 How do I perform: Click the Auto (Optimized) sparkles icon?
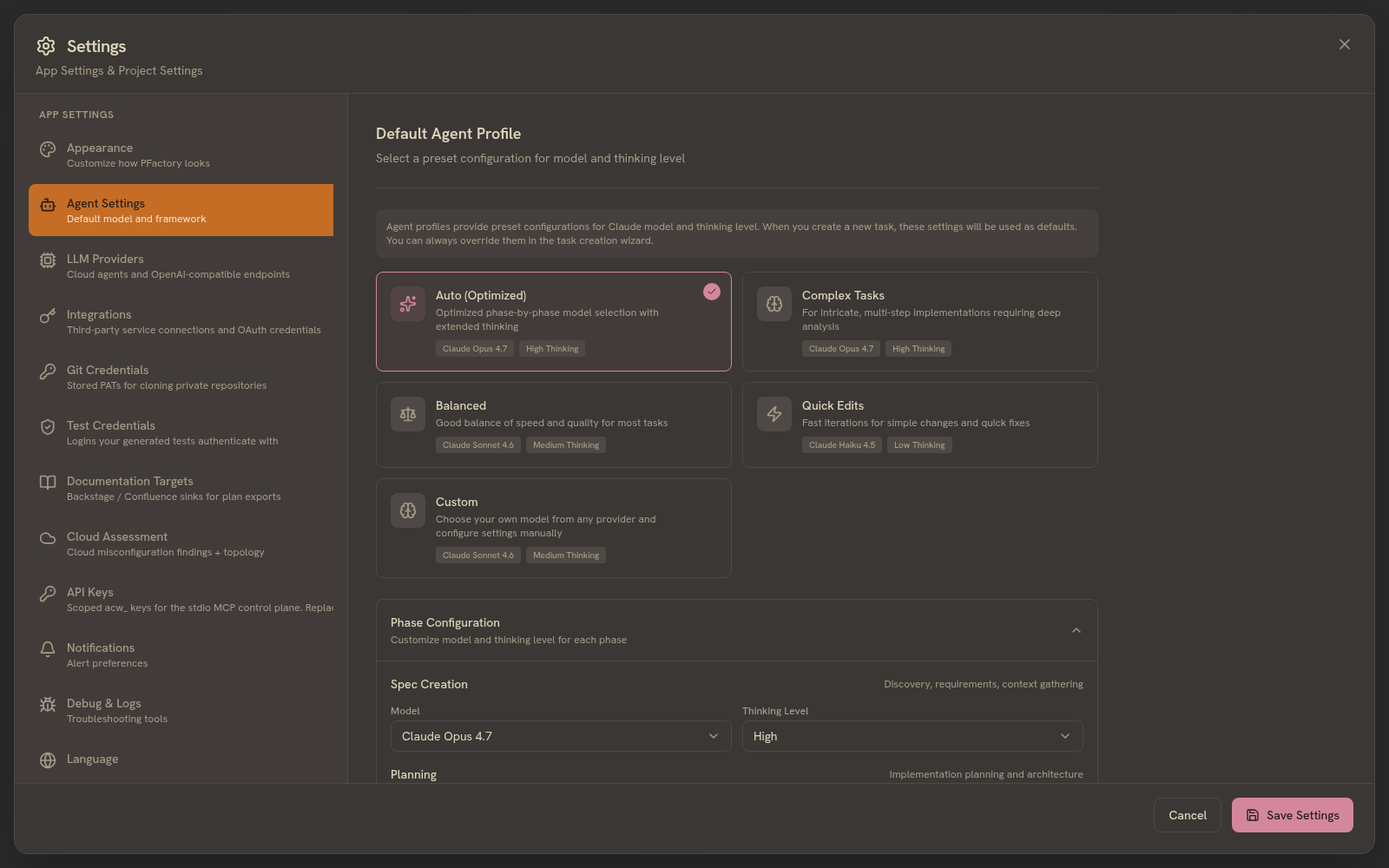coord(408,304)
